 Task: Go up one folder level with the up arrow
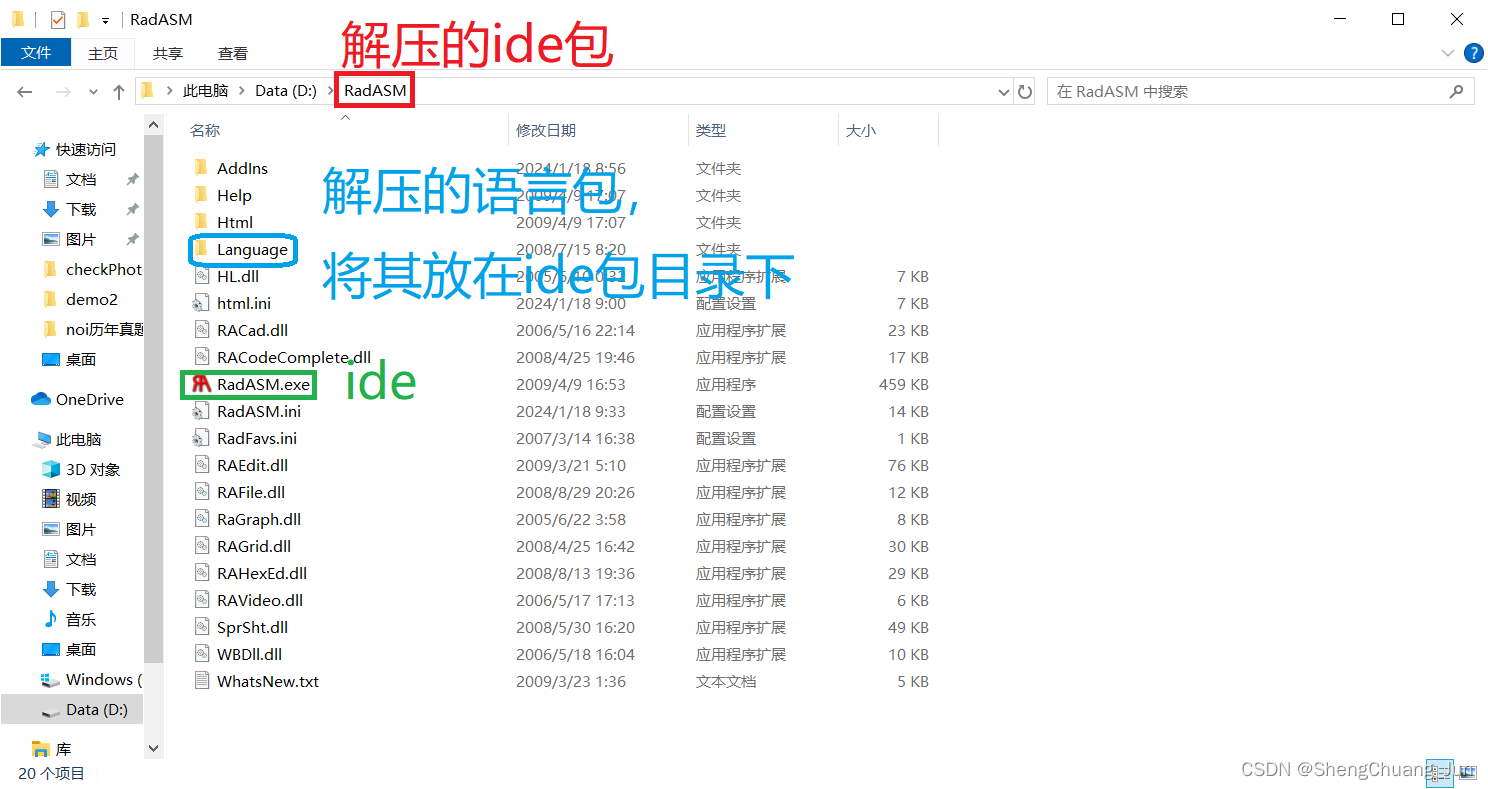tap(118, 91)
